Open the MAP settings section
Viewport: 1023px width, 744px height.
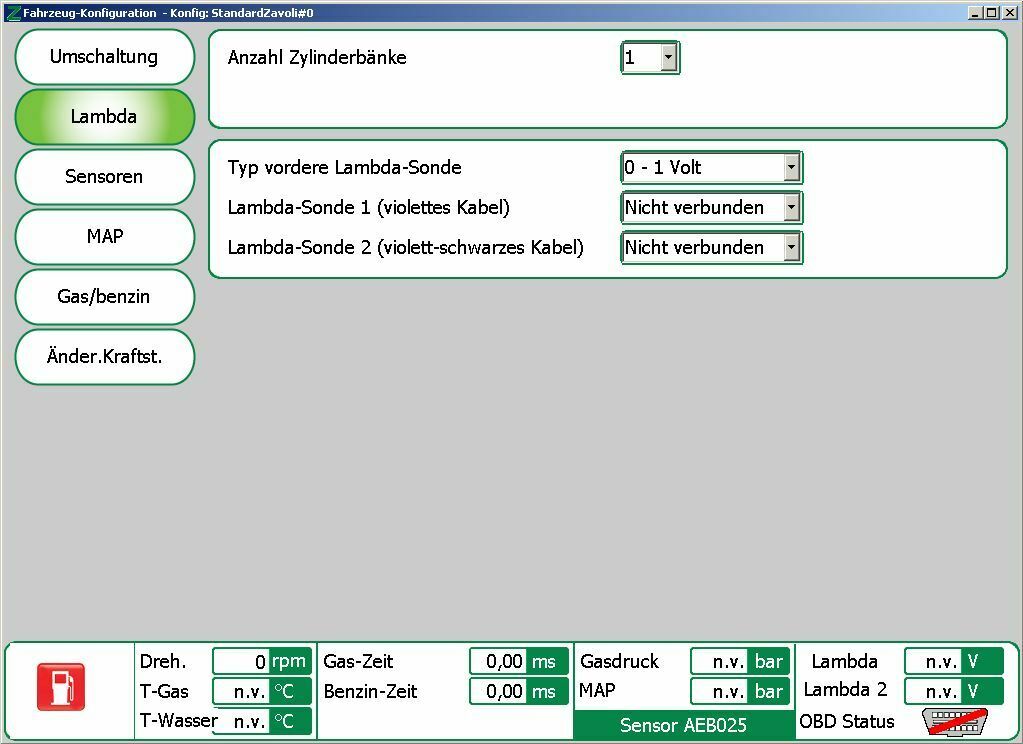click(104, 237)
